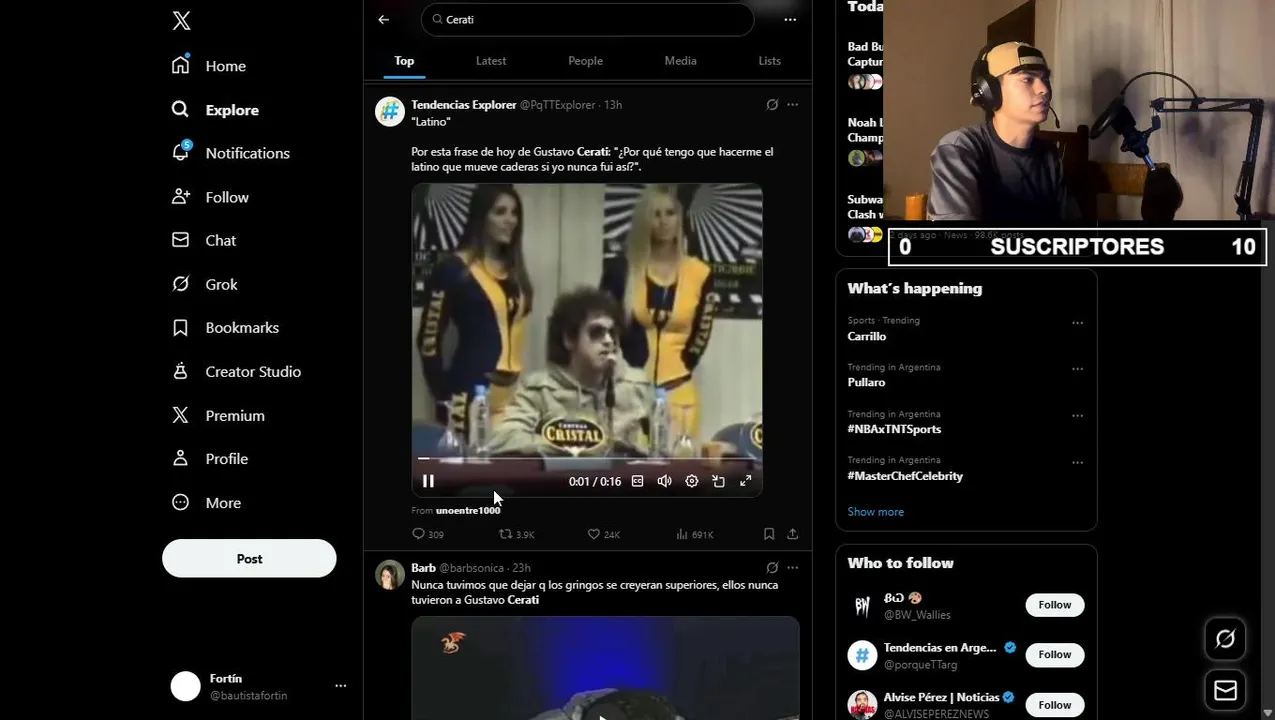The image size is (1275, 720).
Task: Repost the post with 3.9K reposts
Action: click(517, 534)
